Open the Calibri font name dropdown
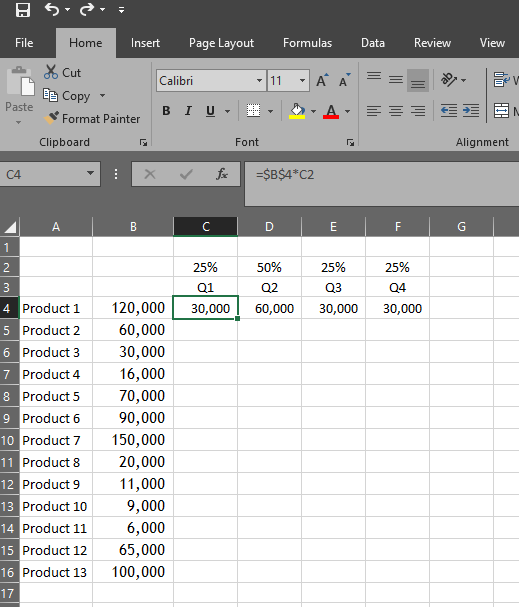The height and width of the screenshot is (607, 519). click(259, 81)
